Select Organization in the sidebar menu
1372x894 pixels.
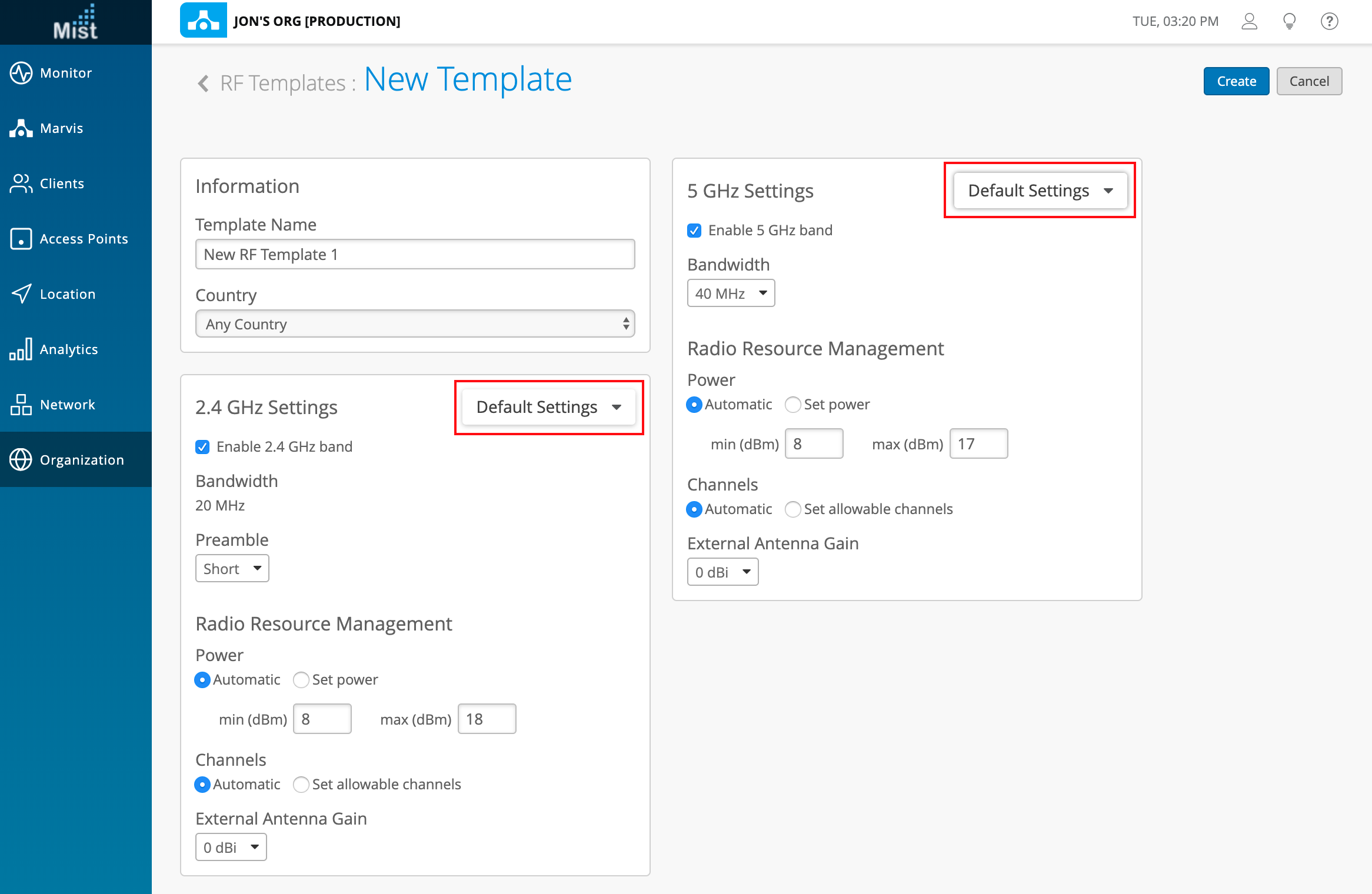81,460
